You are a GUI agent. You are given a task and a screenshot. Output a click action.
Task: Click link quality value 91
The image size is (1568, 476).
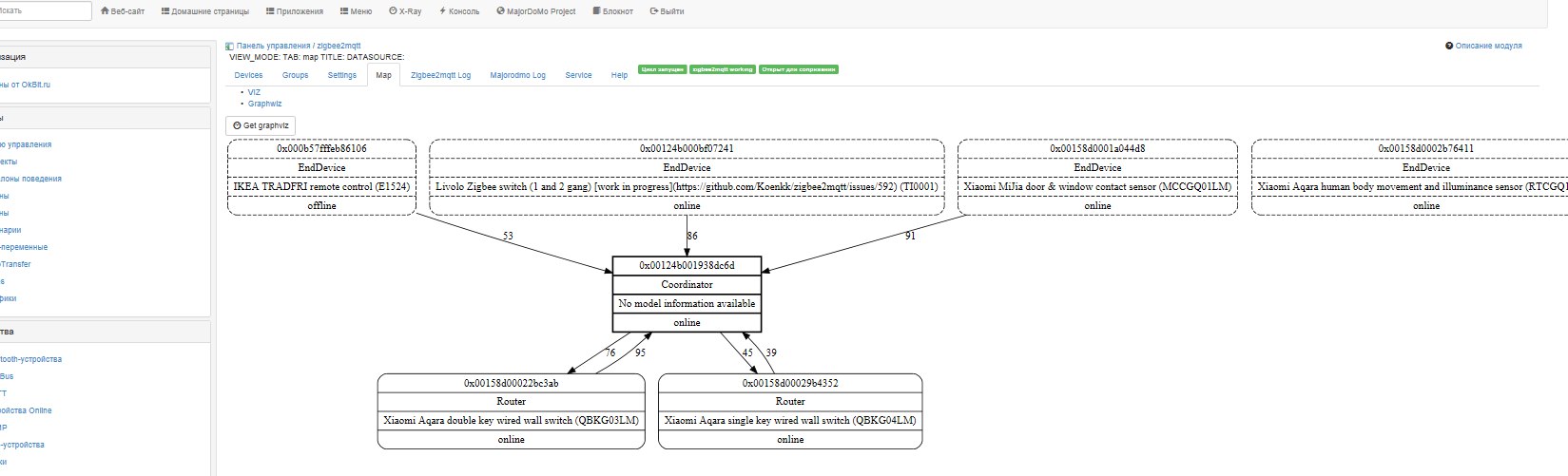click(910, 236)
